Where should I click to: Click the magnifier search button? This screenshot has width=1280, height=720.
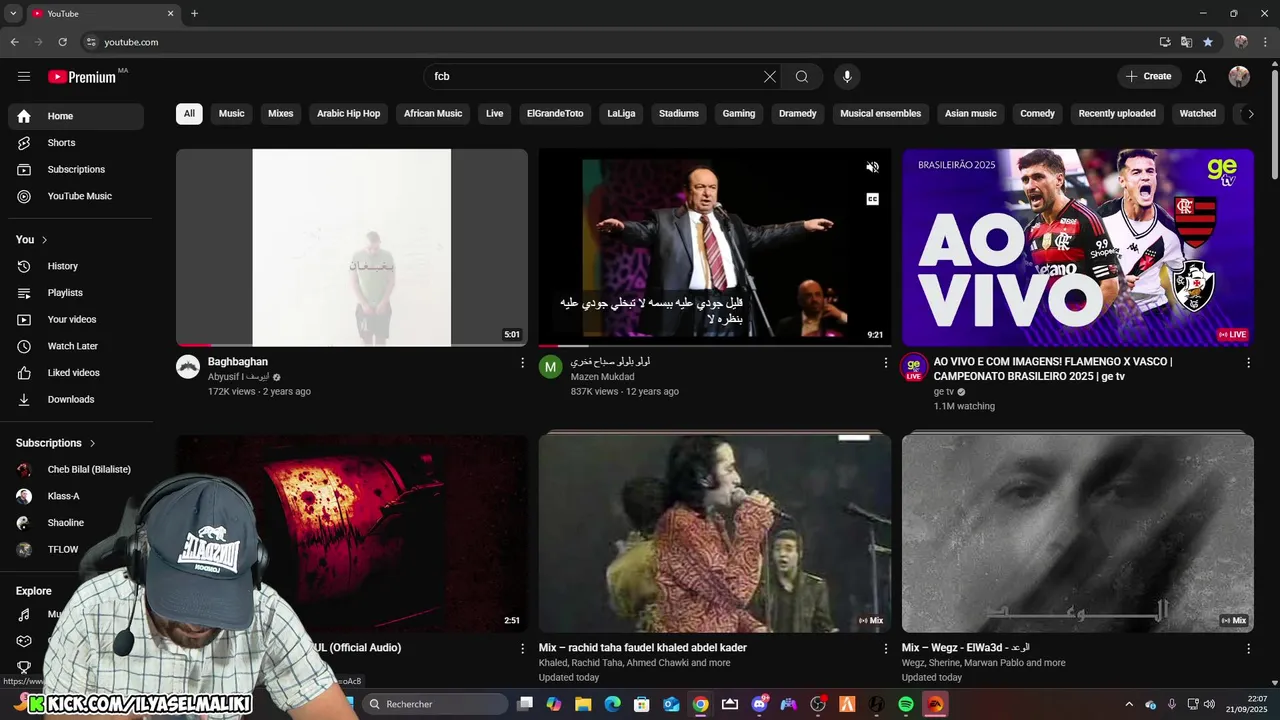pyautogui.click(x=802, y=76)
